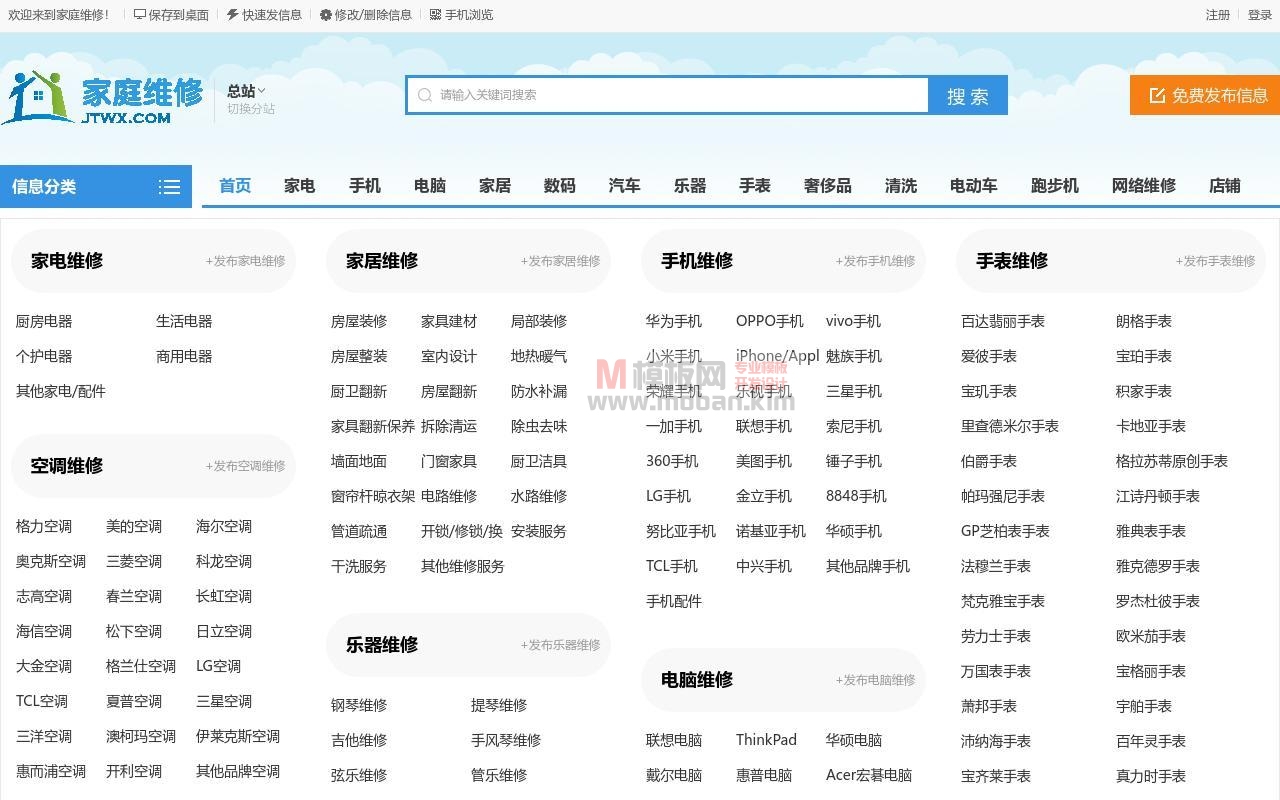The image size is (1280, 800).
Task: Open the 劳力士手表 link
Action: pyautogui.click(x=996, y=636)
